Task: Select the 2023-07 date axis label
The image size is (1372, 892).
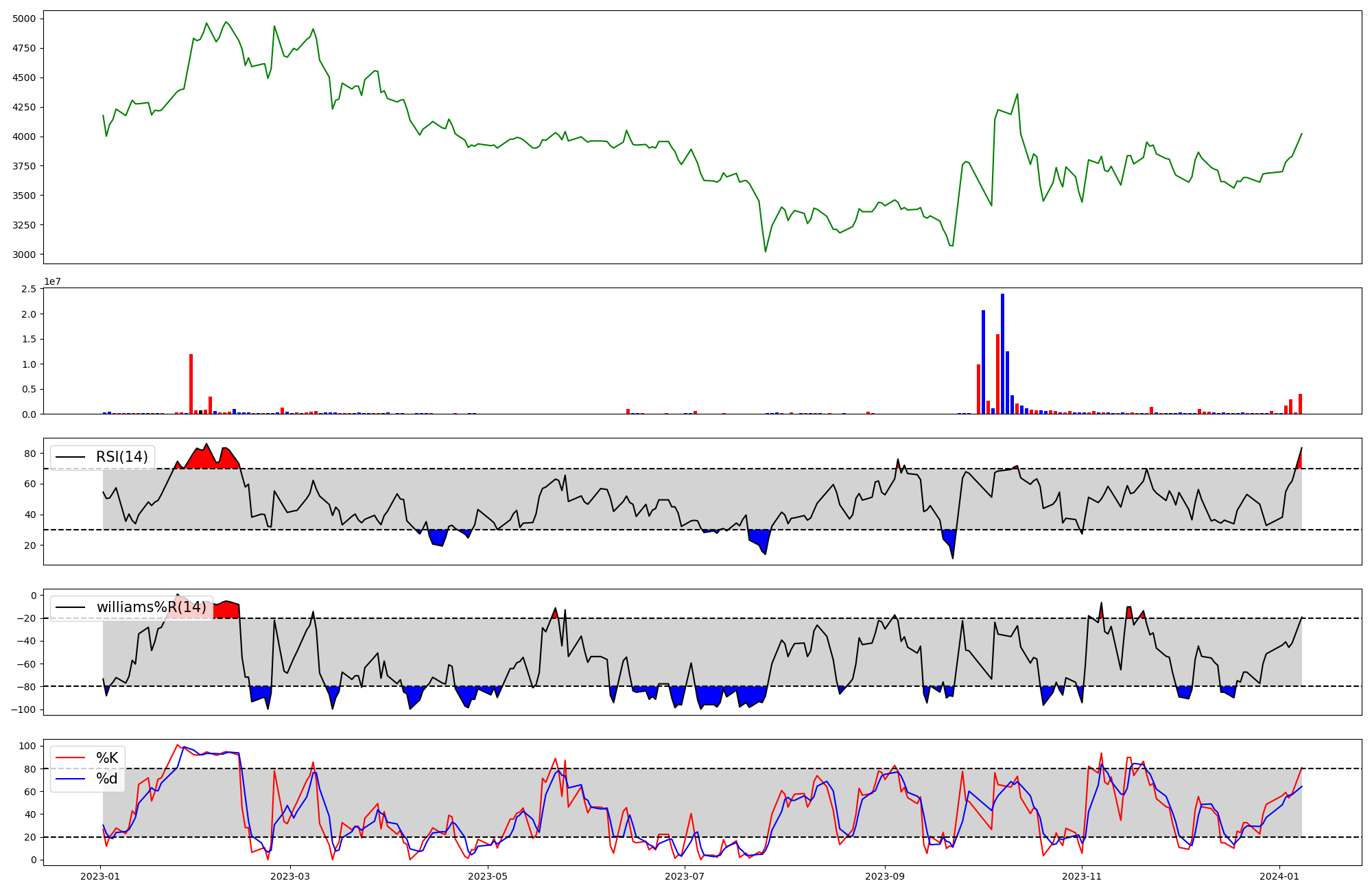Action: [x=685, y=876]
